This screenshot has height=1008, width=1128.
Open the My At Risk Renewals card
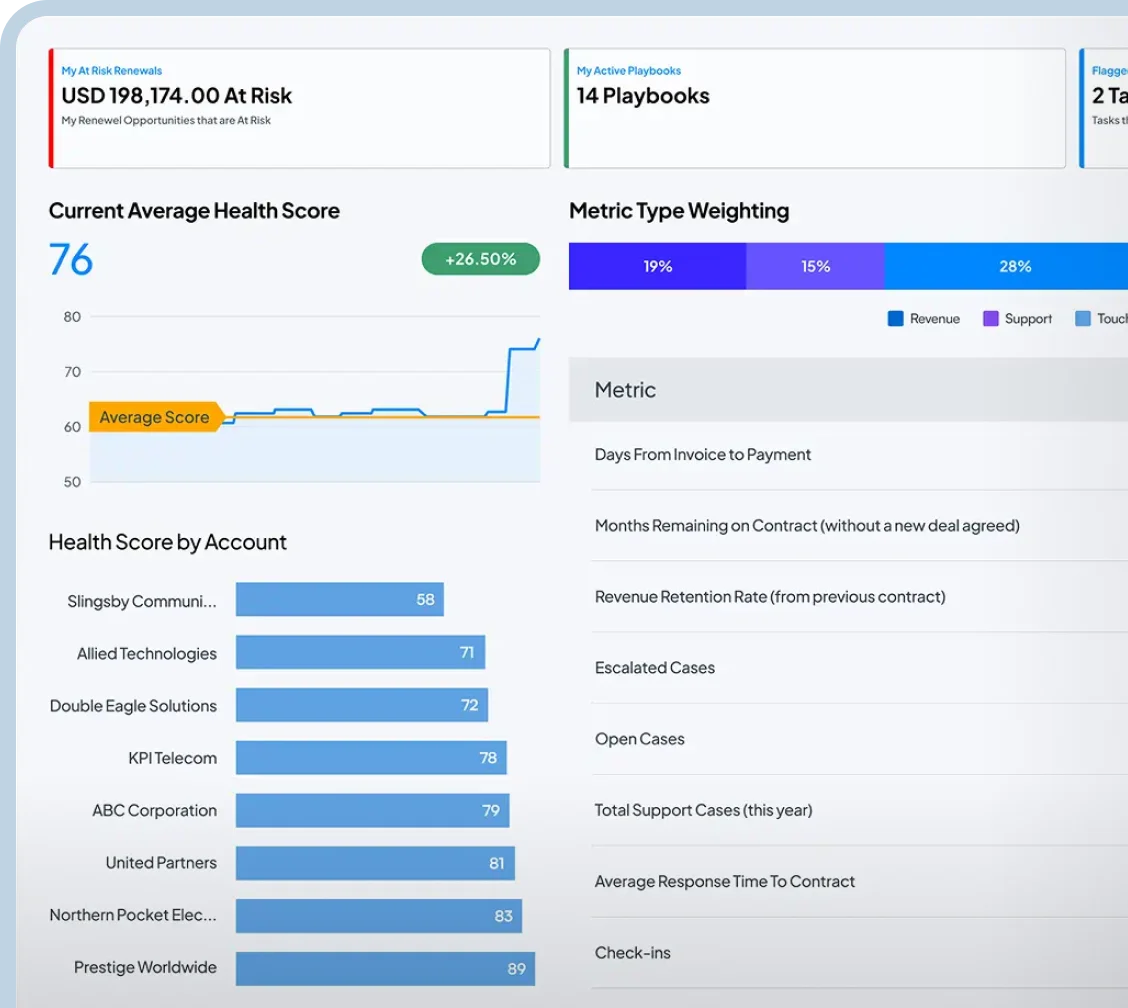pos(299,108)
